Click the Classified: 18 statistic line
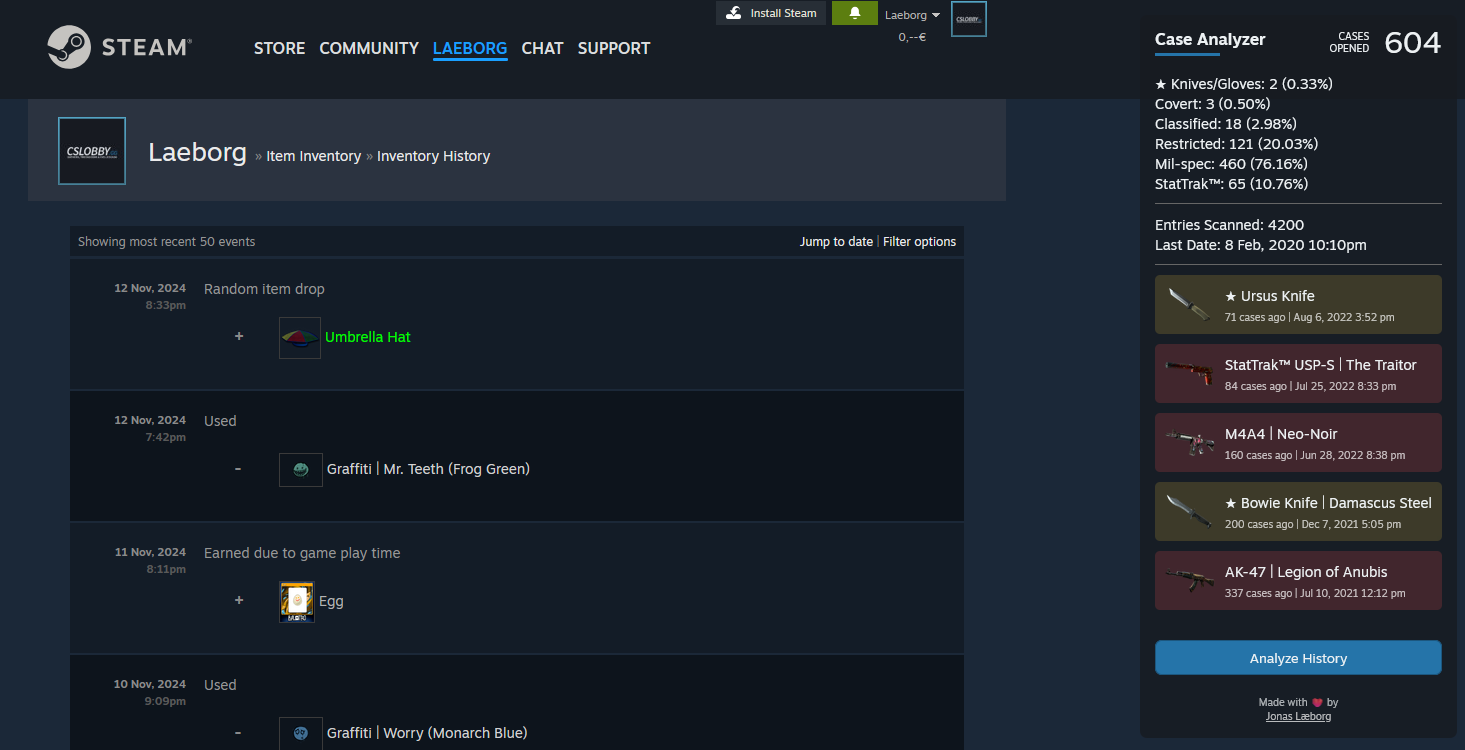The height and width of the screenshot is (750, 1465). [x=1226, y=124]
